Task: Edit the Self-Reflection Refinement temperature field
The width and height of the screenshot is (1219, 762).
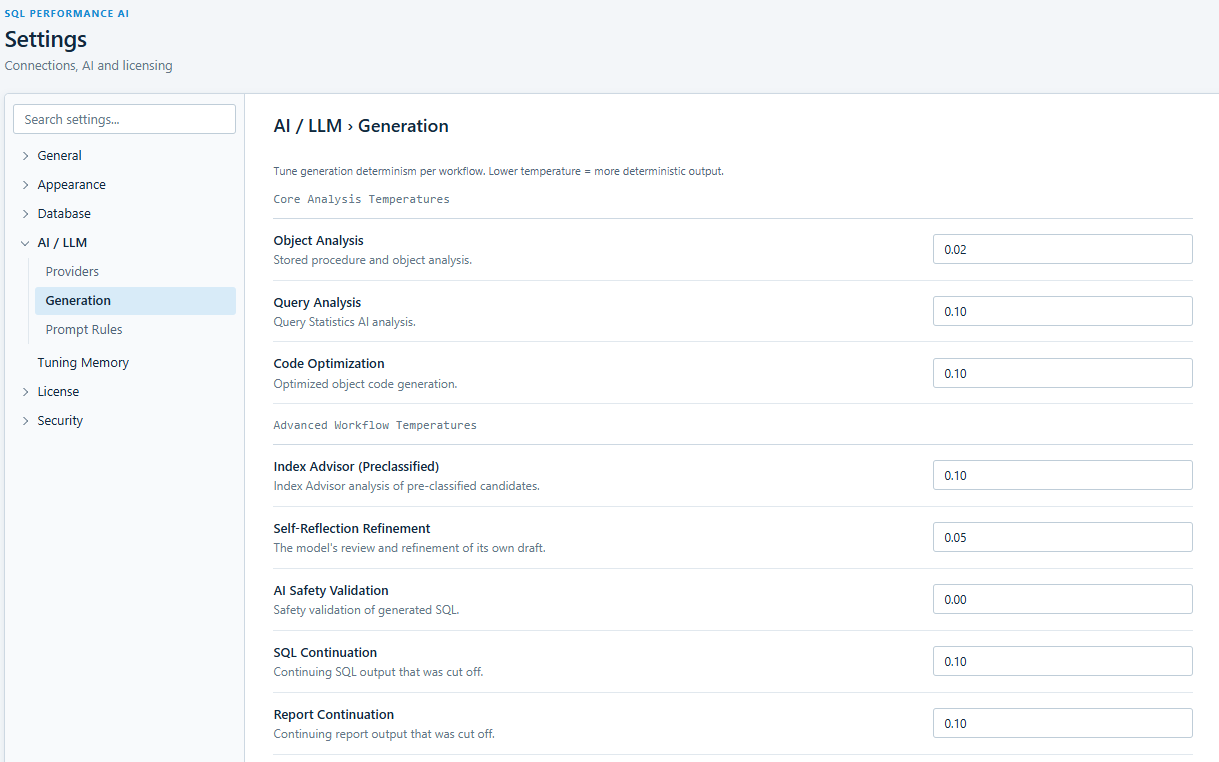Action: [x=1062, y=537]
